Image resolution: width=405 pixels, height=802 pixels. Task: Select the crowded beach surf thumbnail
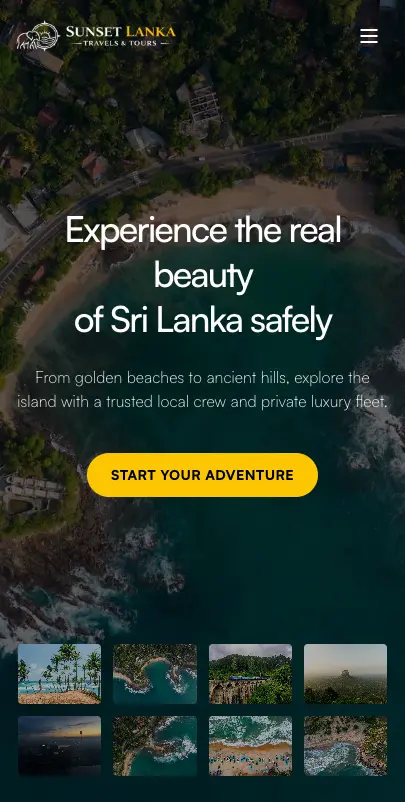coord(251,746)
